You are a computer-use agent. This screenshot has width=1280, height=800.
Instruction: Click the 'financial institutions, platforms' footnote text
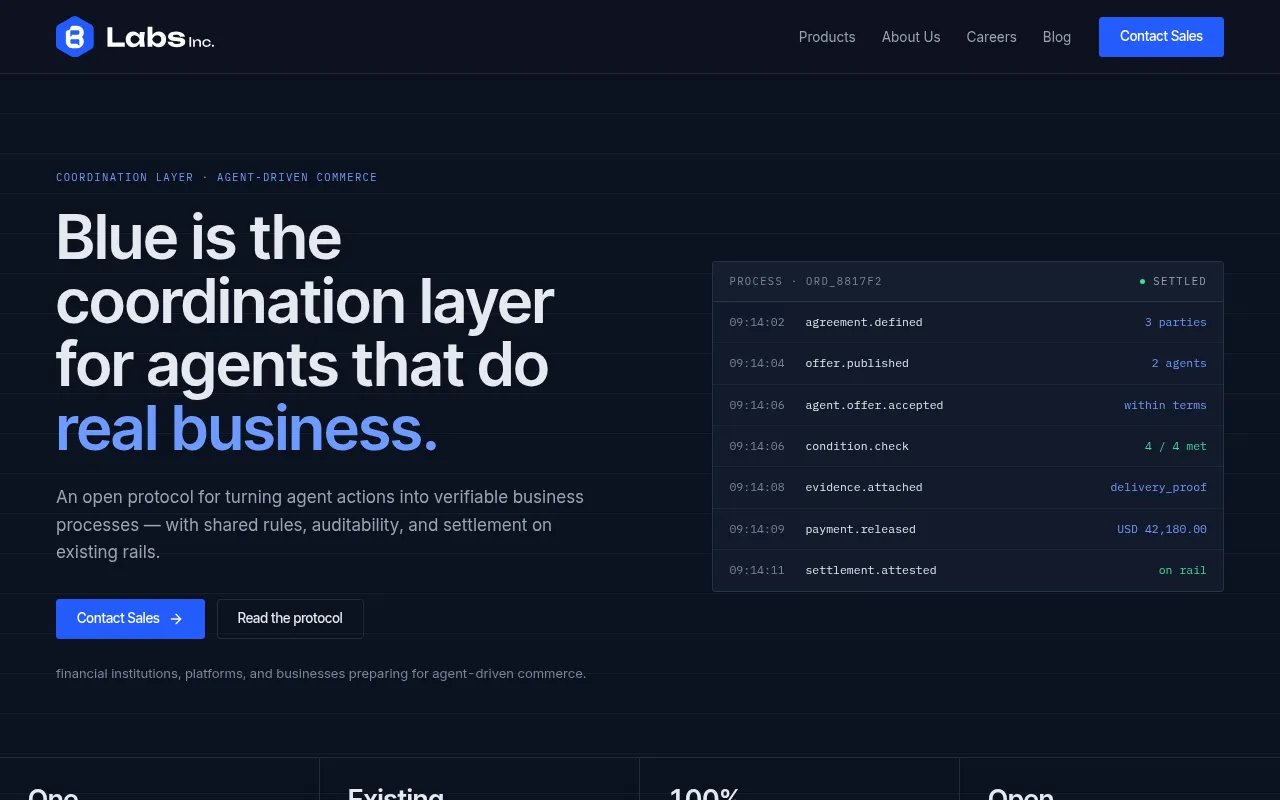321,674
